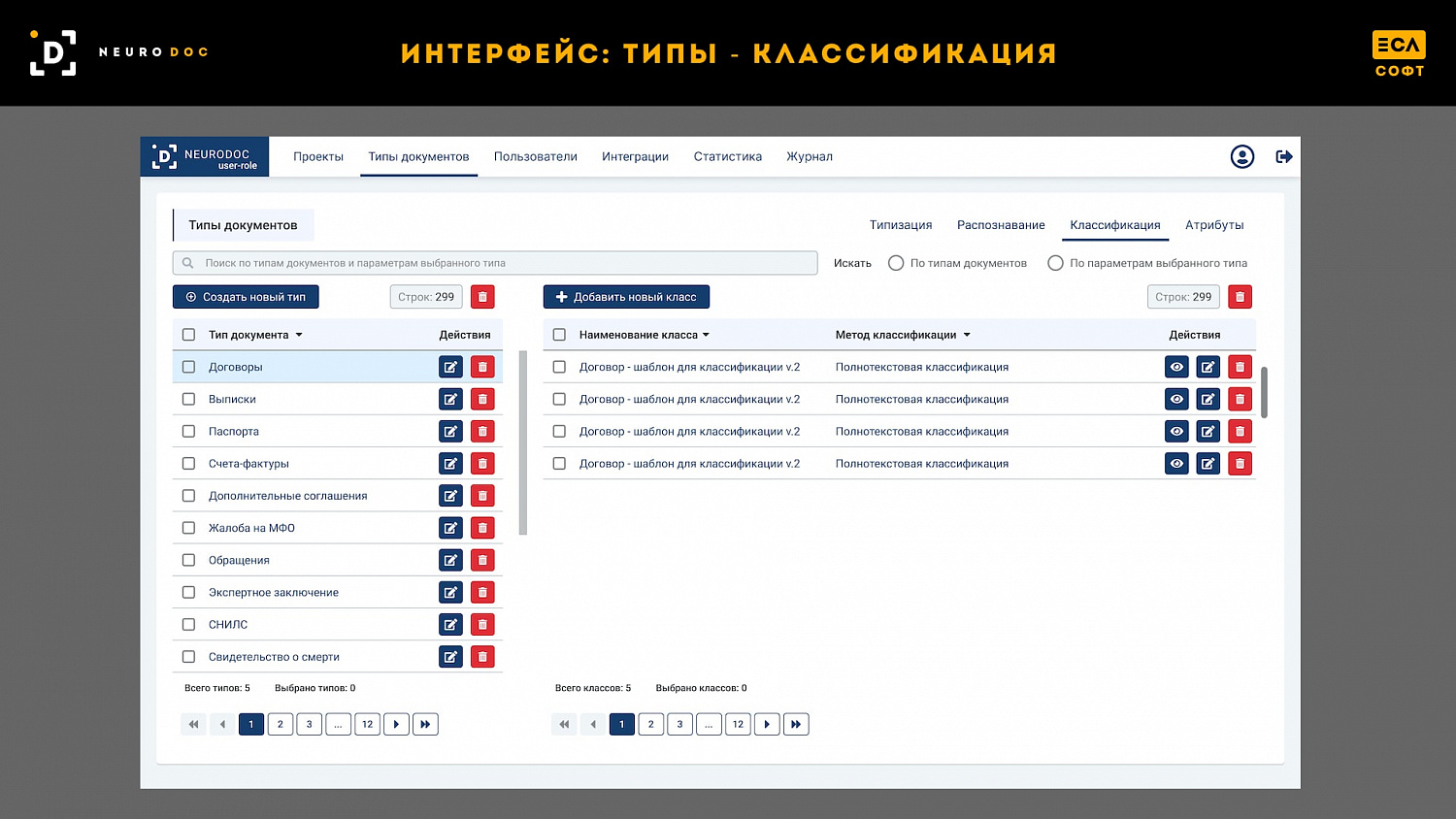Check the Паспорта row checkbox
Screen dimensions: 1456x819
pyautogui.click(x=188, y=431)
